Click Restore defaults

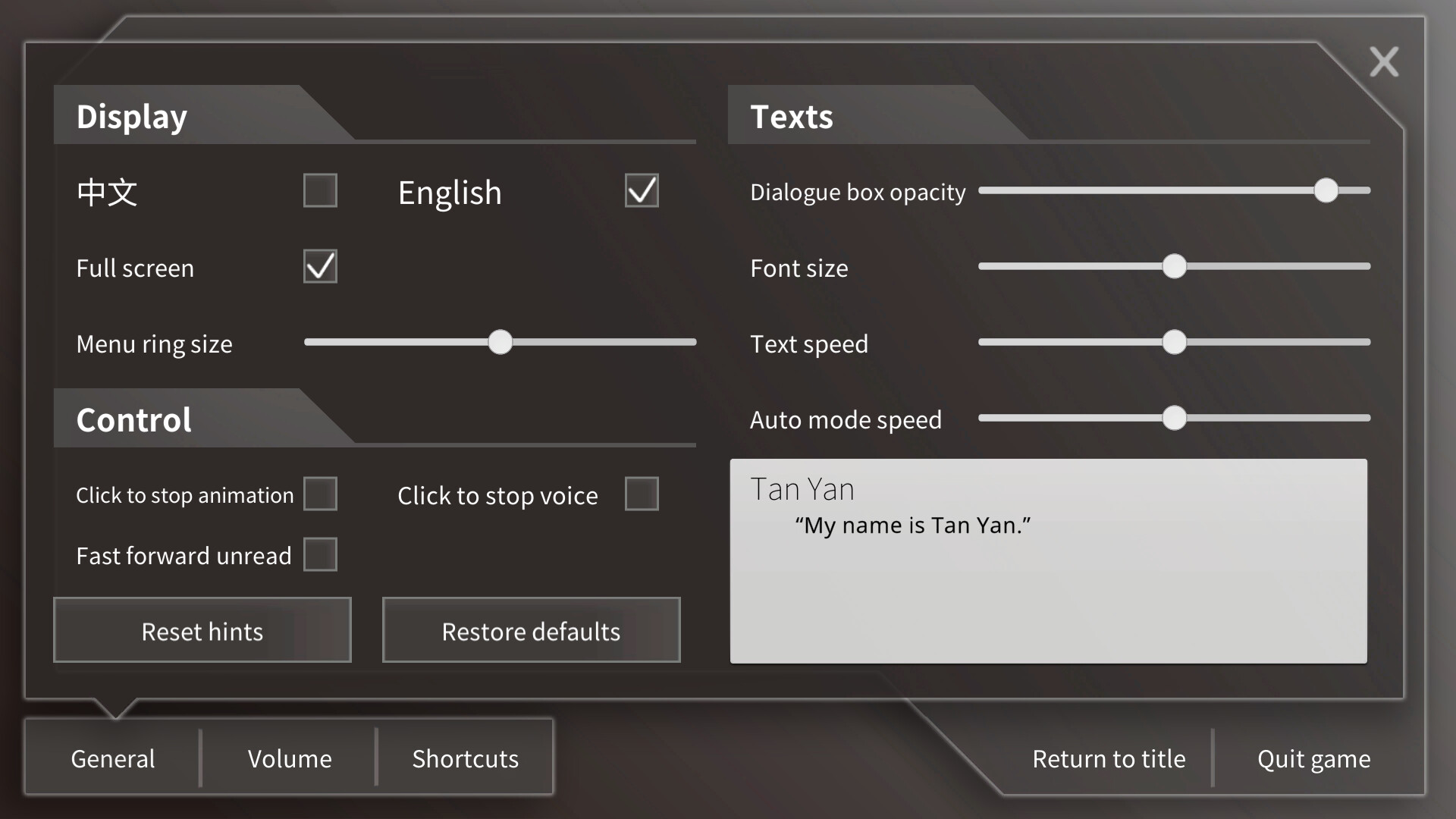pos(531,630)
